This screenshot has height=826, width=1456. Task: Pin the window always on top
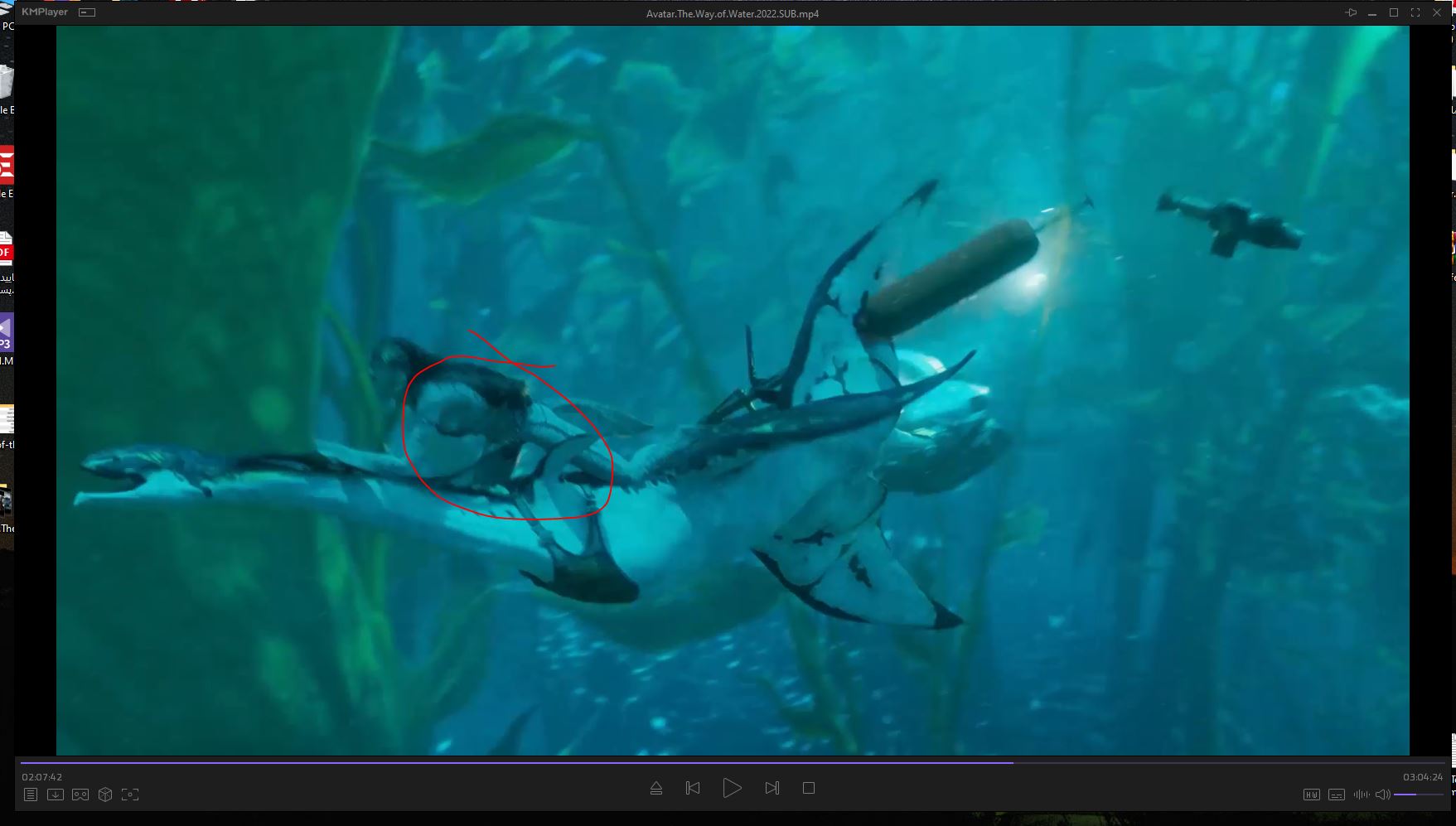[1351, 12]
